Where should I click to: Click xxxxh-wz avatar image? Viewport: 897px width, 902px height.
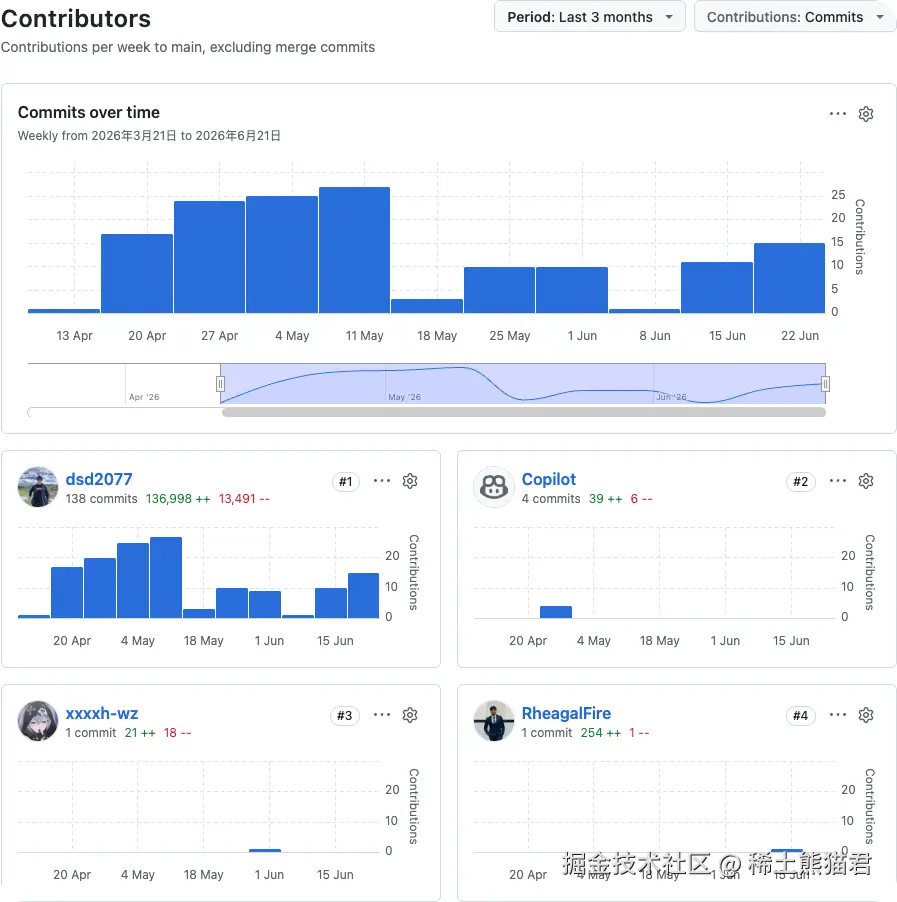coord(38,721)
